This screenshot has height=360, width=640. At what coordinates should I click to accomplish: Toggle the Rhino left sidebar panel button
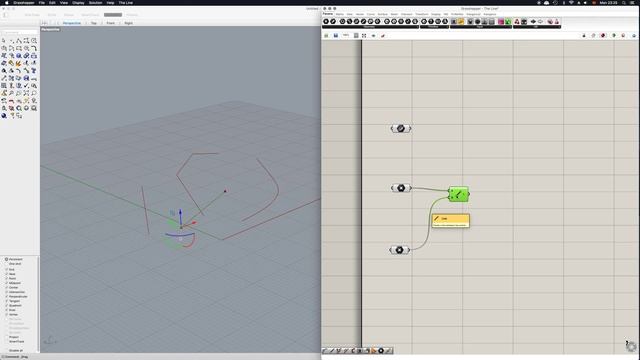click(x=6, y=15)
